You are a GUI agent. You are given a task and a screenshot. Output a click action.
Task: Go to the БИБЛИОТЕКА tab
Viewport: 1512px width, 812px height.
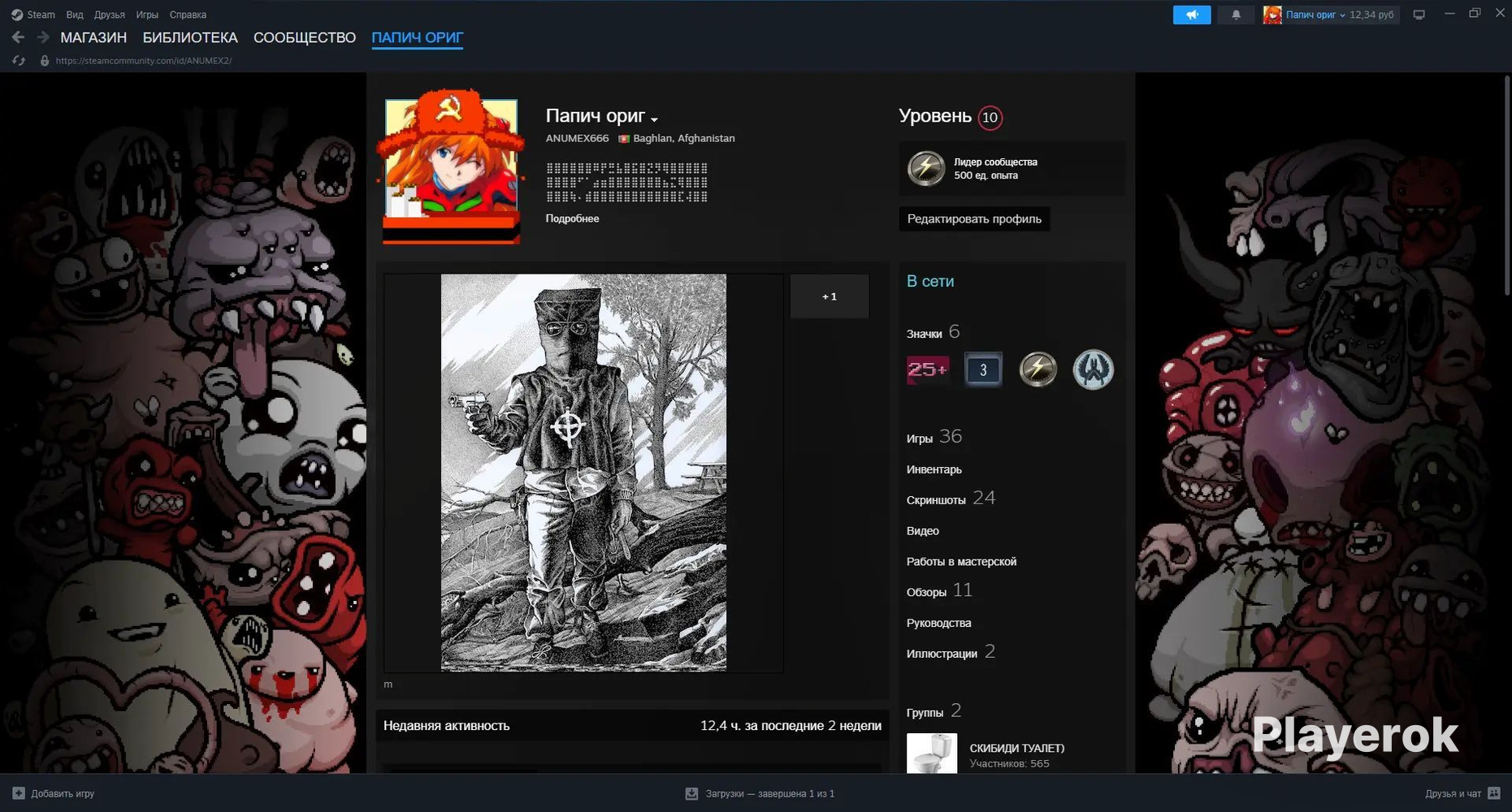click(x=190, y=37)
